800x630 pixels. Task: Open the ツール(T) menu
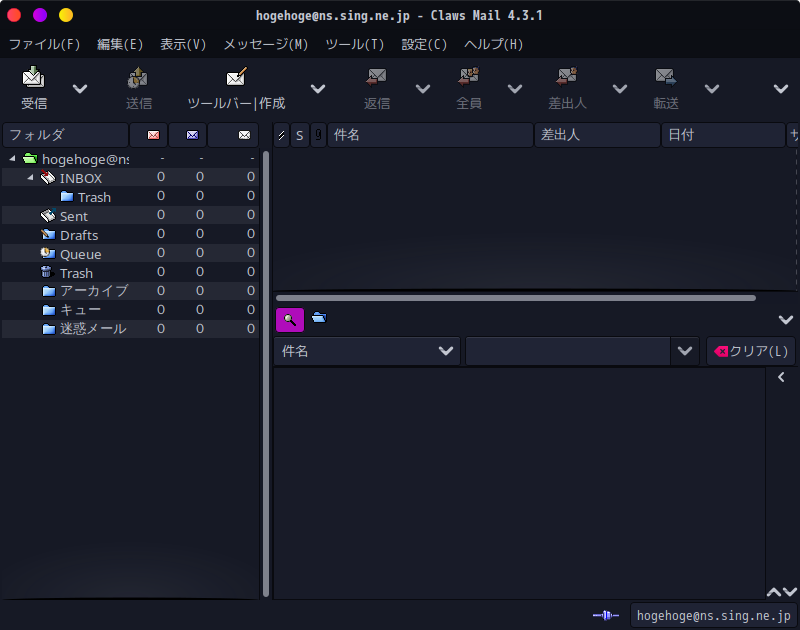tap(355, 44)
